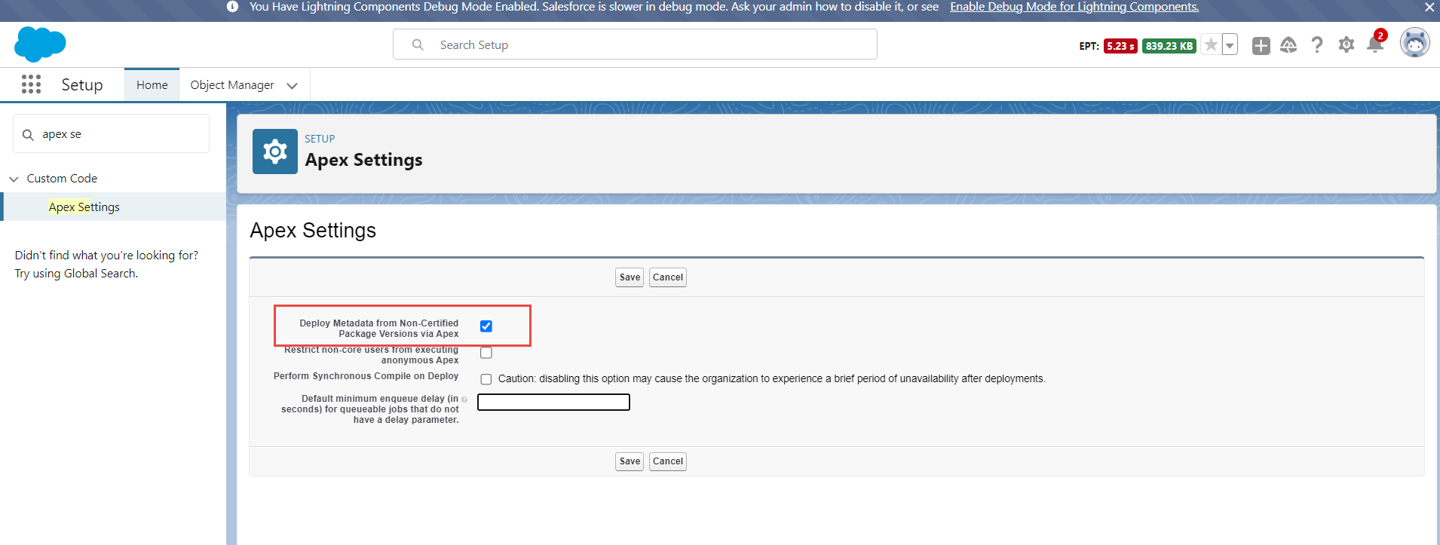Open the Enable Debug Mode for Lightning Components link
This screenshot has width=1440, height=545.
pos(1074,7)
